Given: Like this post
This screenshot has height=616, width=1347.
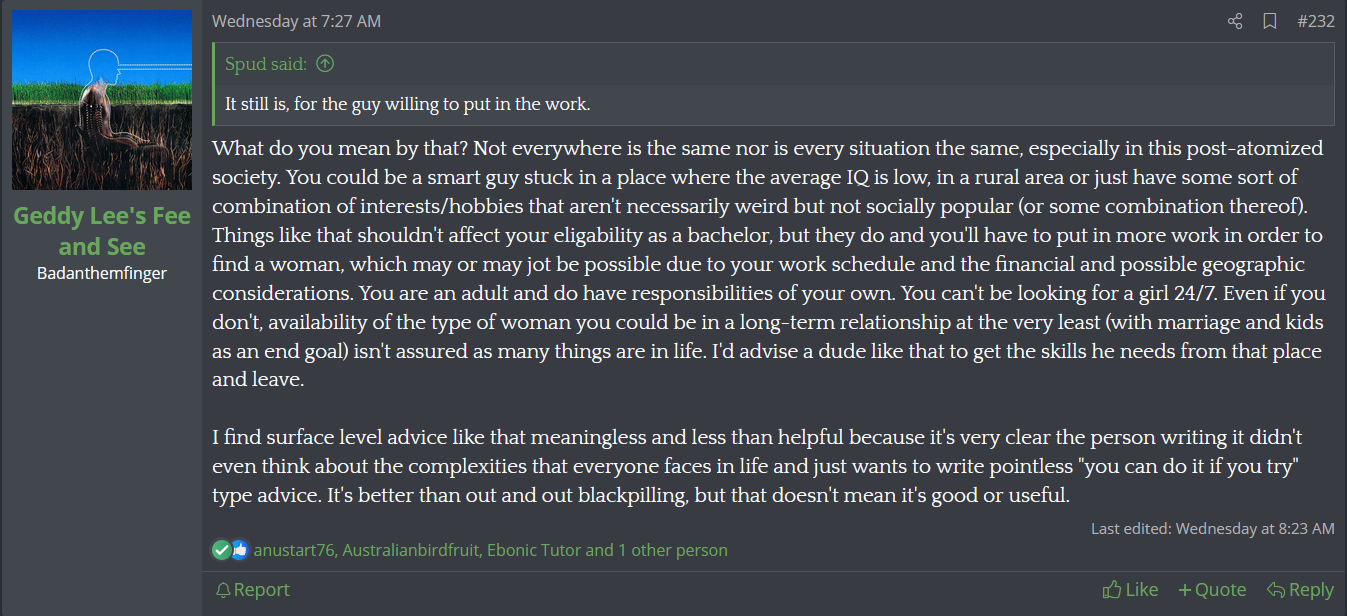Looking at the screenshot, I should 1130,590.
